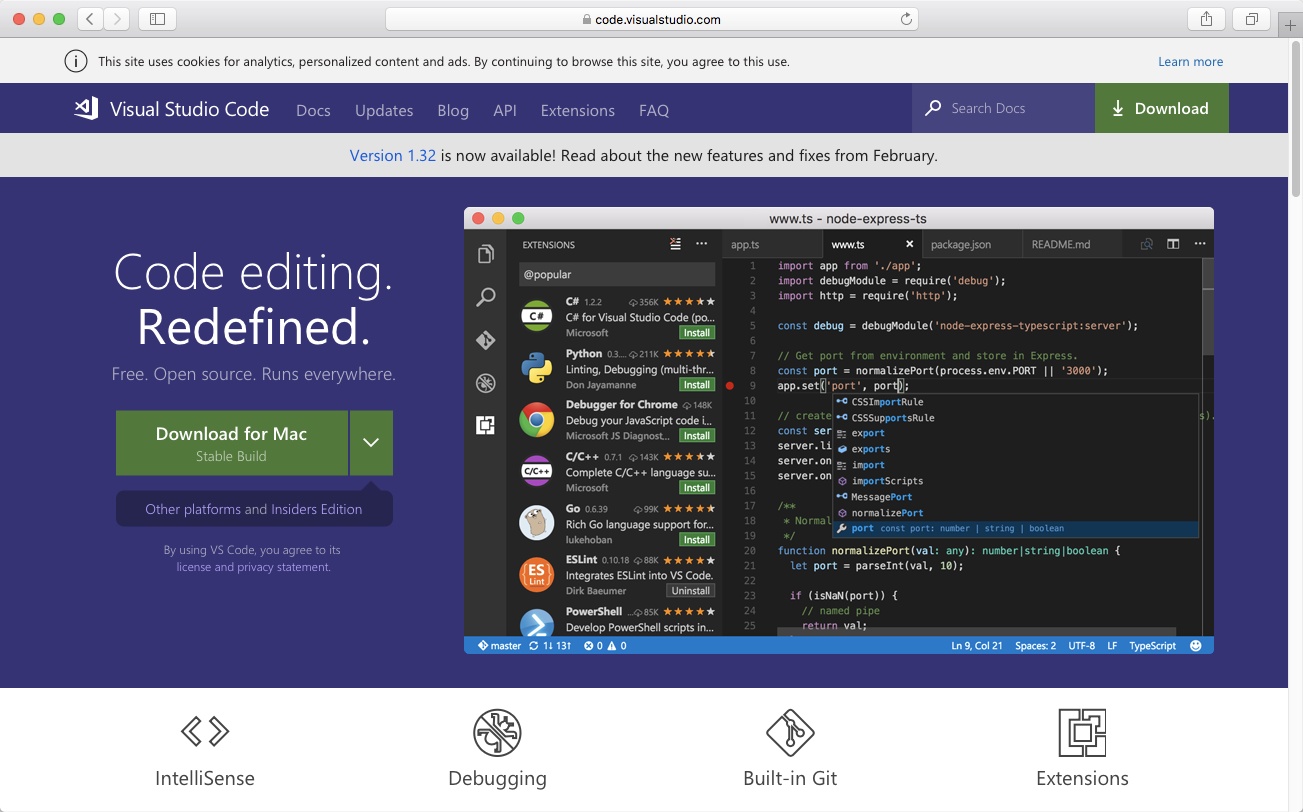This screenshot has height=812, width=1303.
Task: Toggle the Download for Mac dropdown arrow
Action: (371, 443)
